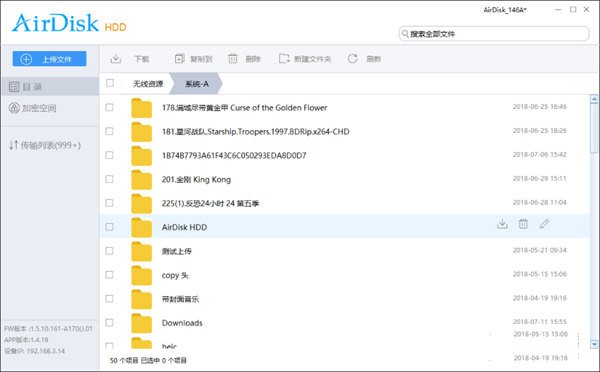Viewport: 600px width, 372px height.
Task: Check the box for 带封面音乐 folder
Action: [109, 299]
